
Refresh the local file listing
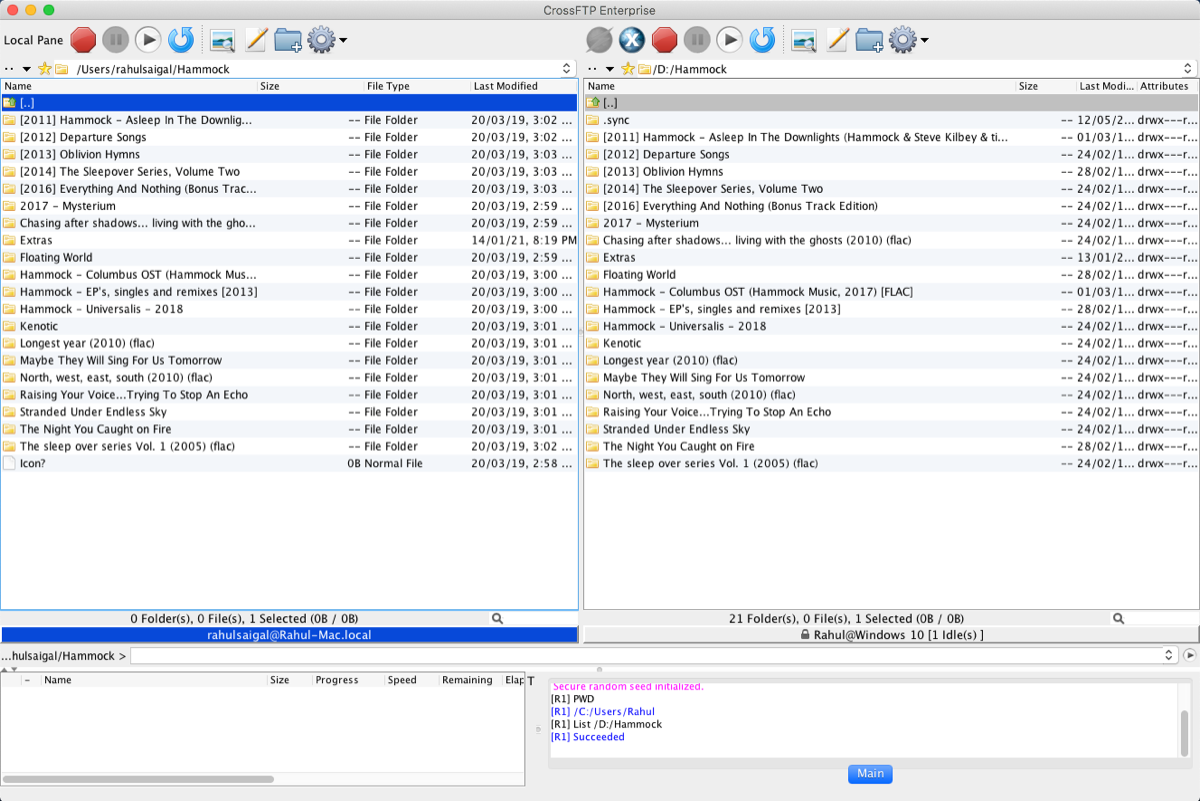[180, 40]
